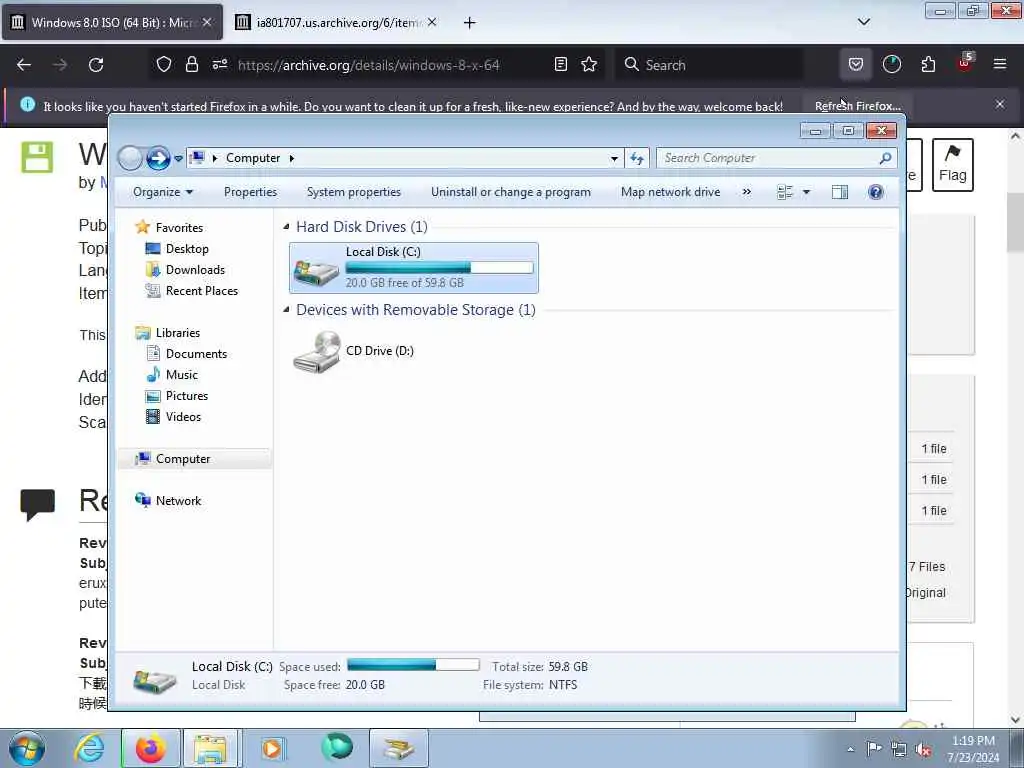Click the Explorer back navigation button
Screen dimensions: 1024x768
point(130,158)
